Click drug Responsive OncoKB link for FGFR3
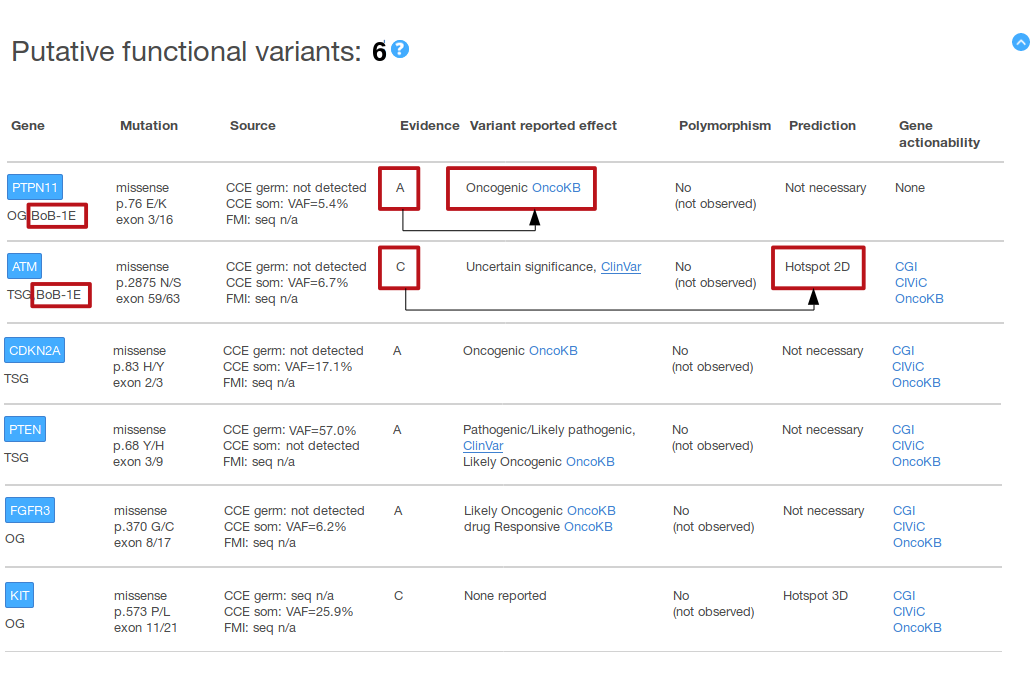This screenshot has width=1033, height=680. click(x=588, y=527)
